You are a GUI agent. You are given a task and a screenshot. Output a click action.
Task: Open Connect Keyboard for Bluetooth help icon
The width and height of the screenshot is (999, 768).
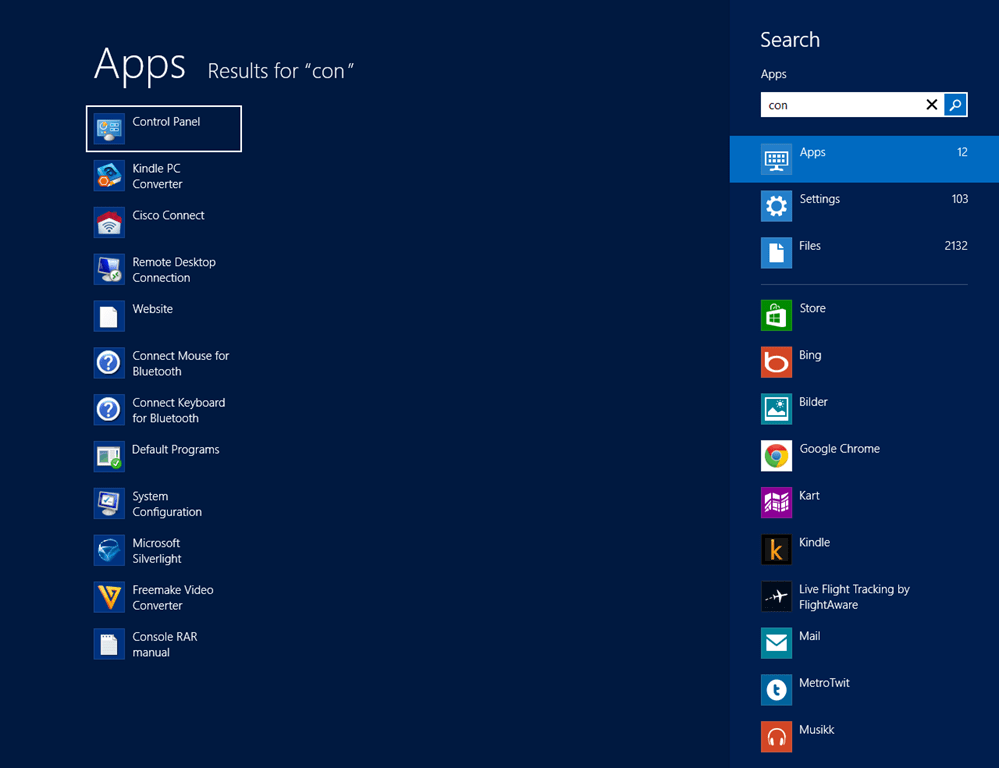(109, 410)
